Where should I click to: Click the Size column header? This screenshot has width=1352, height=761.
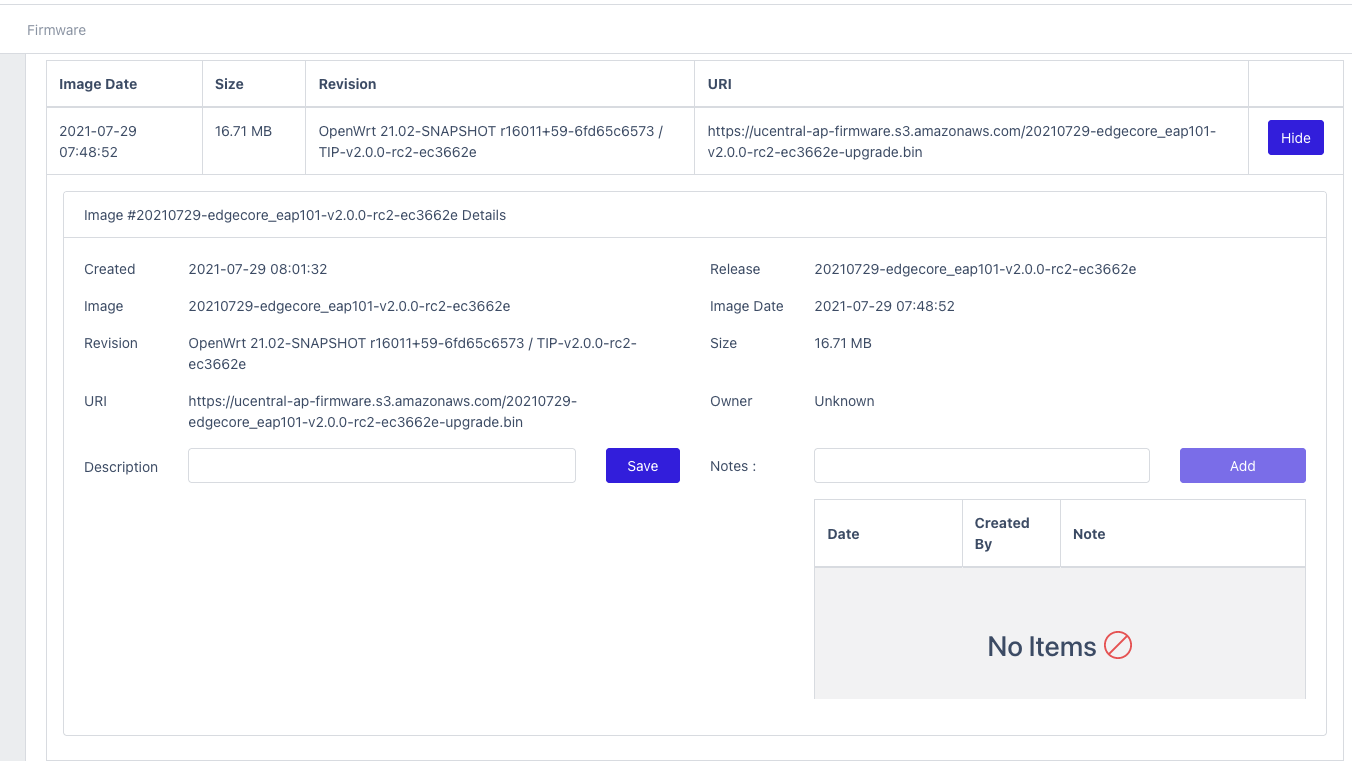coord(229,84)
